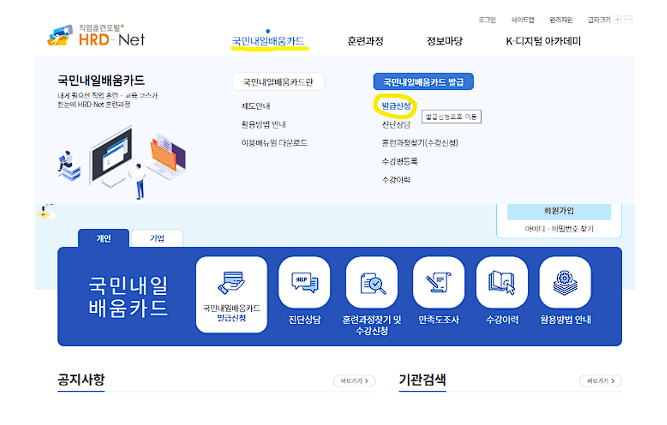Image resolution: width=667 pixels, height=425 pixels.
Task: Select 이용매뉴얼 다운로드 in the submenu
Action: [274, 143]
